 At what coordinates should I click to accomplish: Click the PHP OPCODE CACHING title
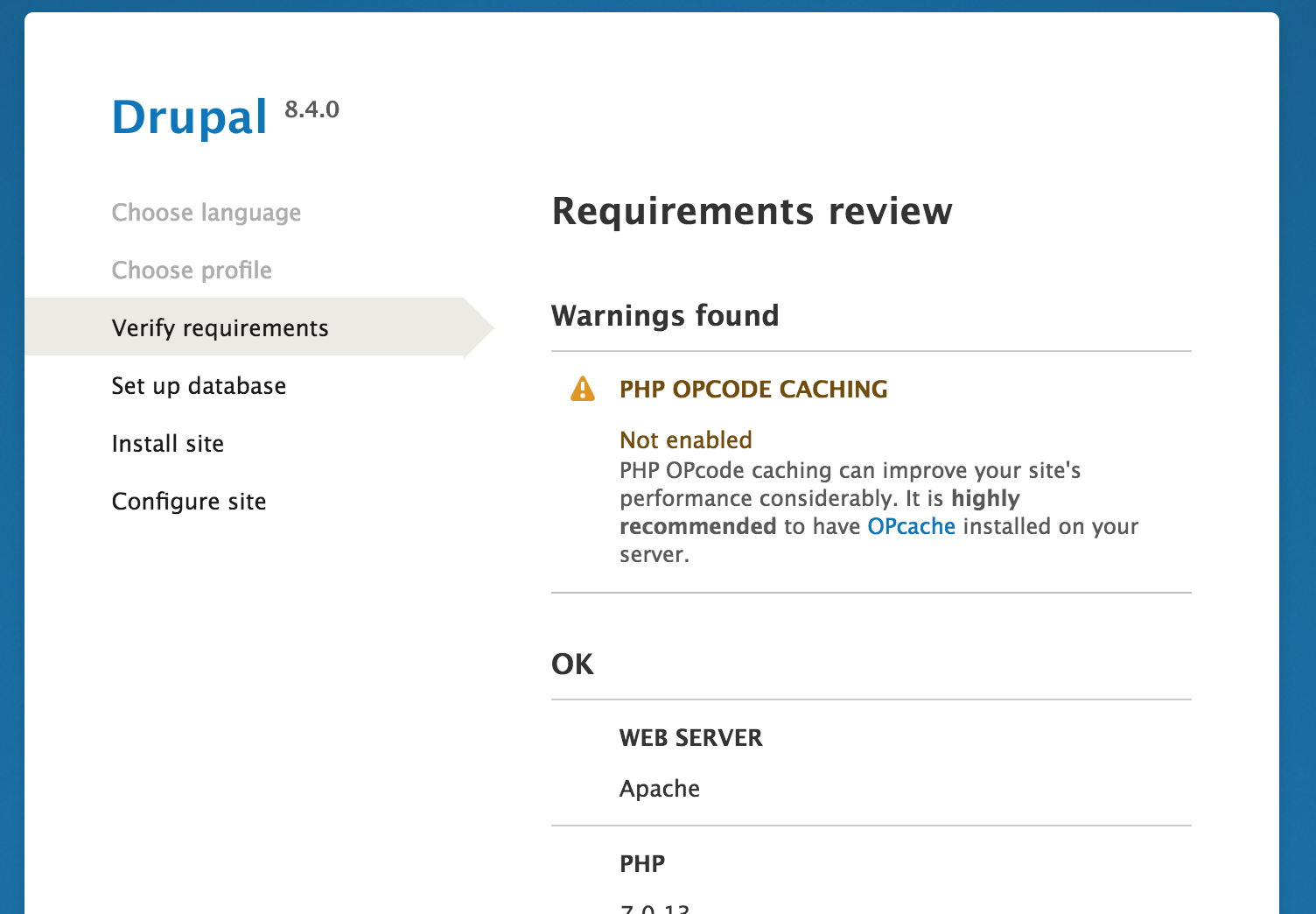[x=753, y=389]
